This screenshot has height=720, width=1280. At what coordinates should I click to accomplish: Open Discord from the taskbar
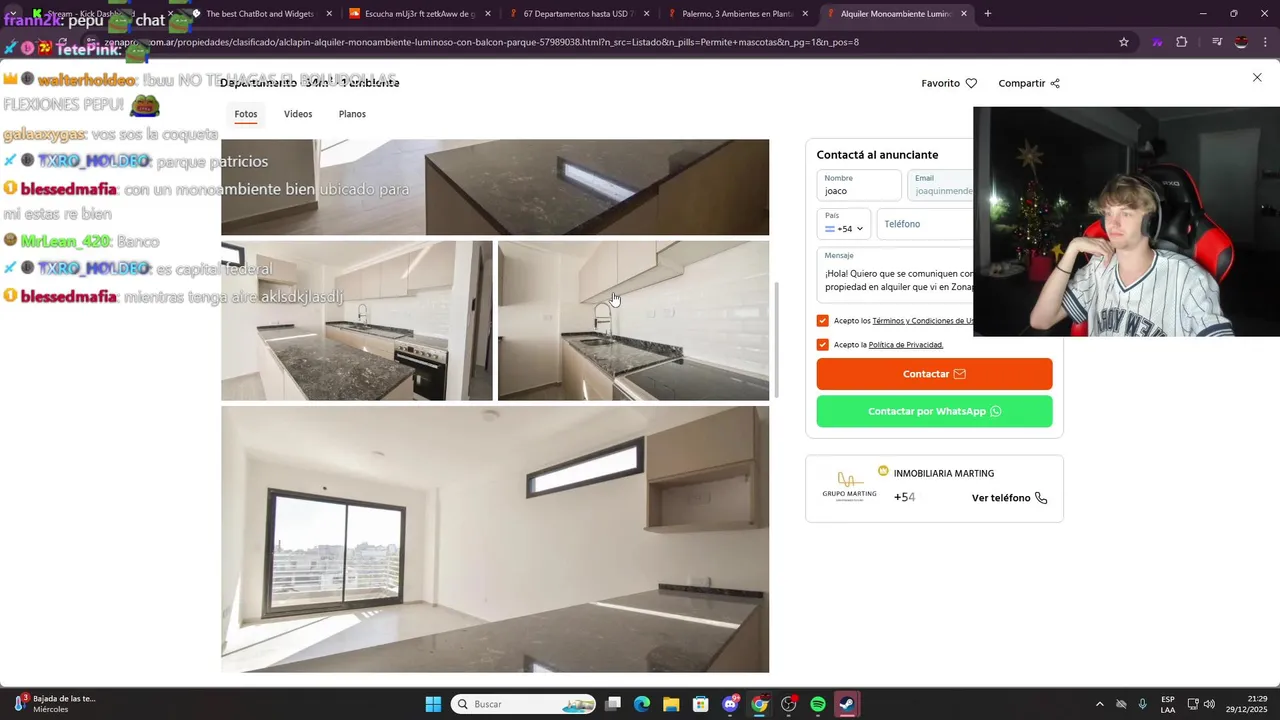(730, 704)
